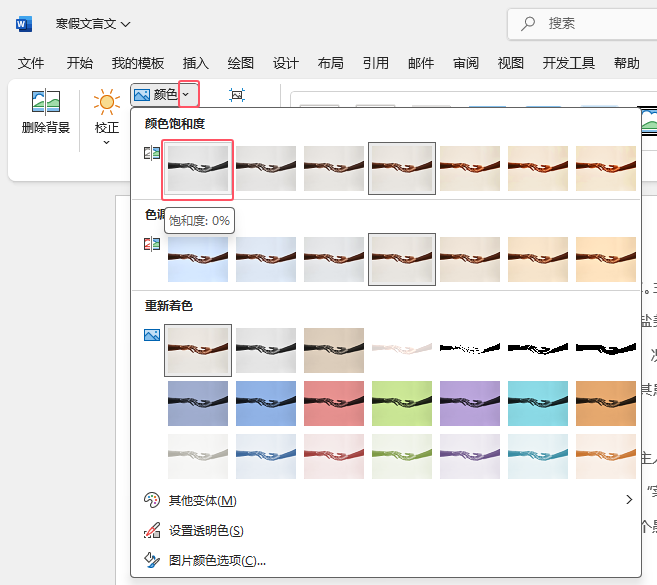Image resolution: width=657 pixels, height=585 pixels.
Task: Choose 图片颜色选项(C)... menu entry
Action: point(386,560)
